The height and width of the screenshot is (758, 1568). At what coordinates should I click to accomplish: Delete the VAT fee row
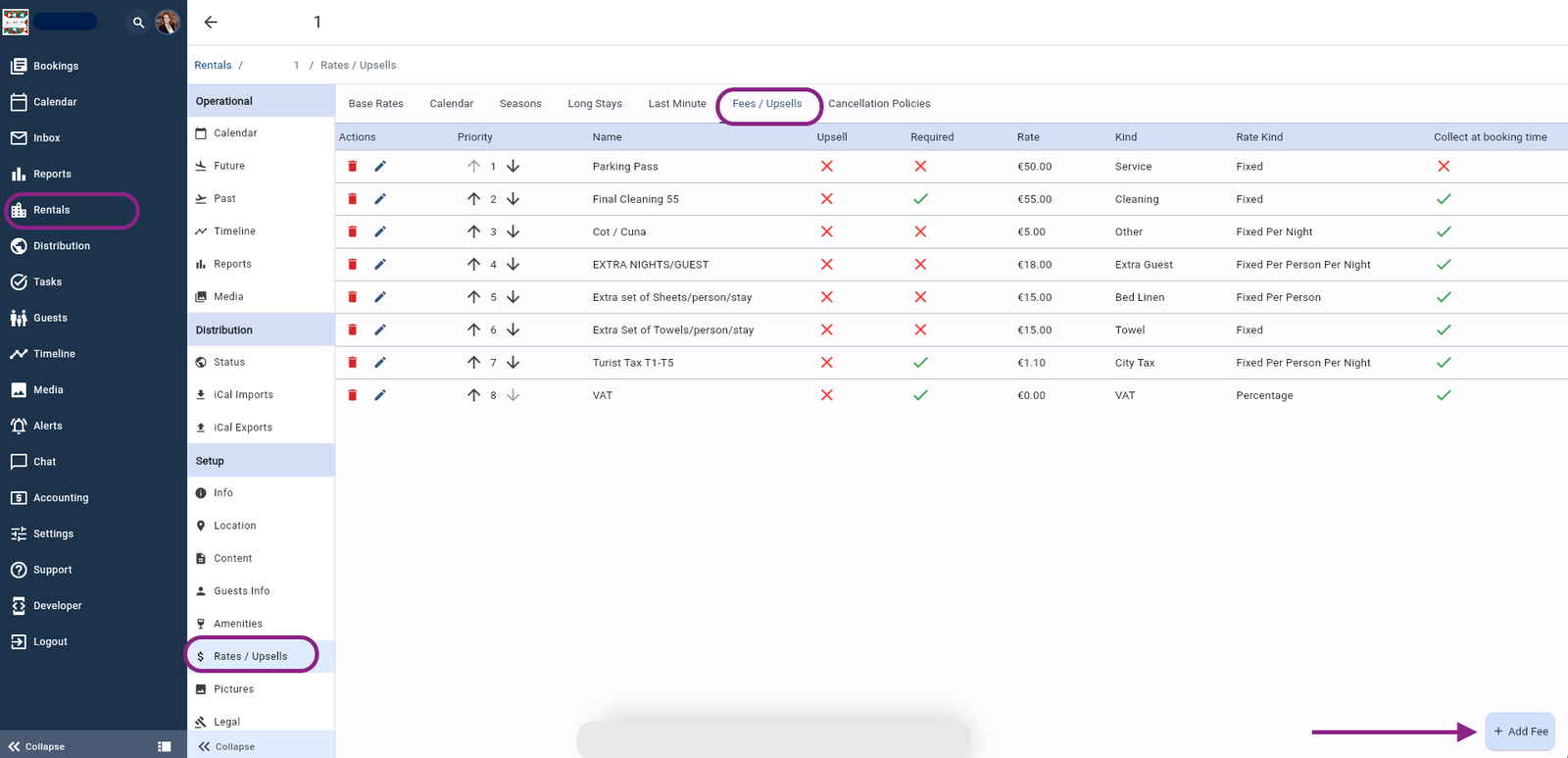point(353,395)
